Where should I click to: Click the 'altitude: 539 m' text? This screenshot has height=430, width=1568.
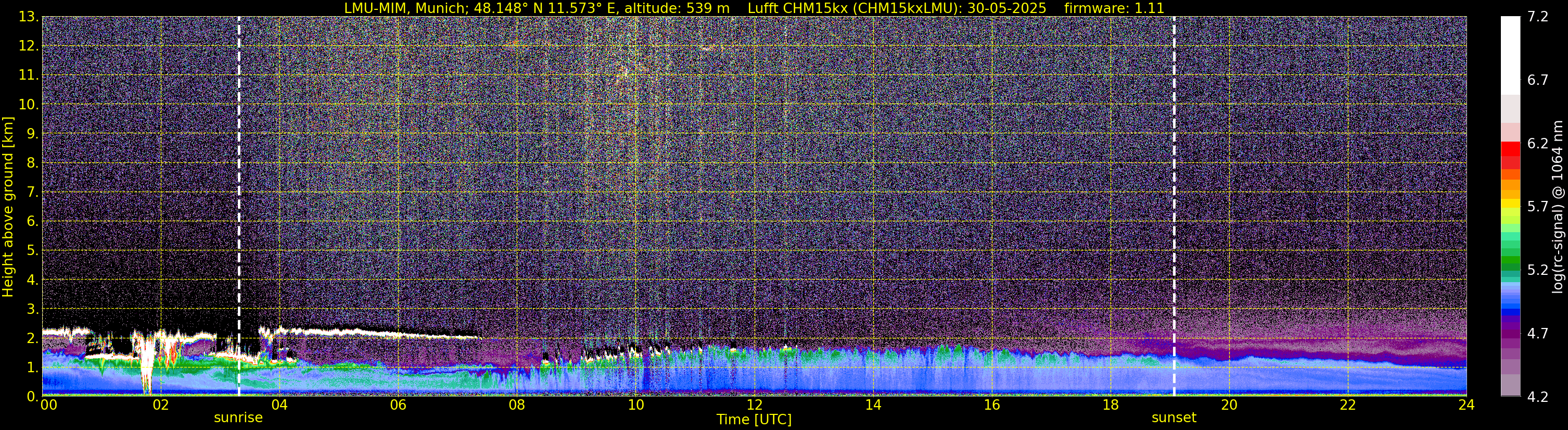click(677, 8)
